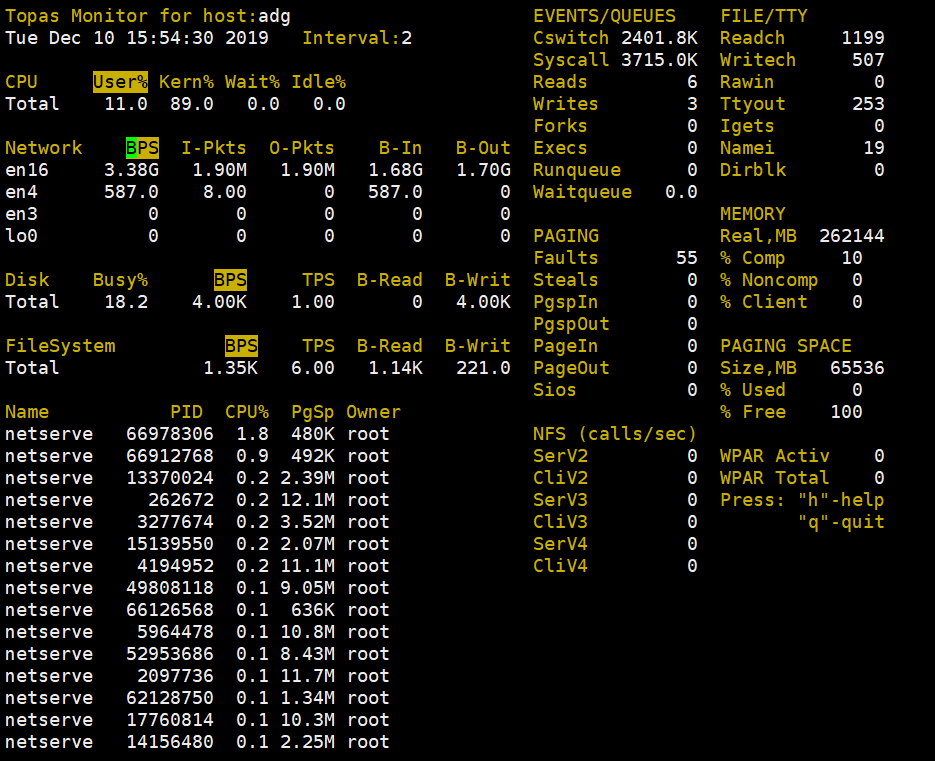Image resolution: width=935 pixels, height=761 pixels.
Task: Click the "h"-help hint text
Action: [x=841, y=500]
